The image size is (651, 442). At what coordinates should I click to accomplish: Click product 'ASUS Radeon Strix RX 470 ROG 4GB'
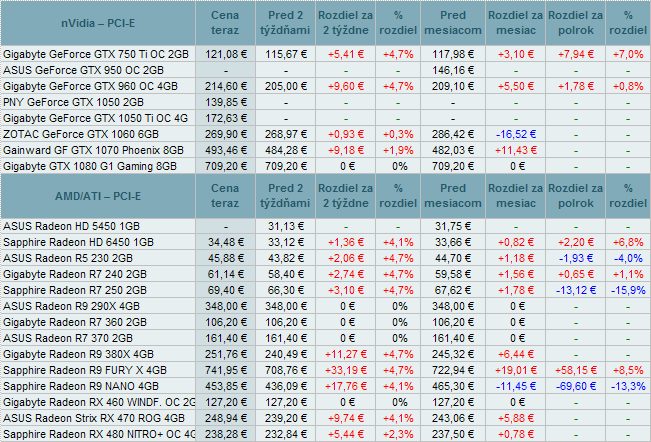(93, 418)
